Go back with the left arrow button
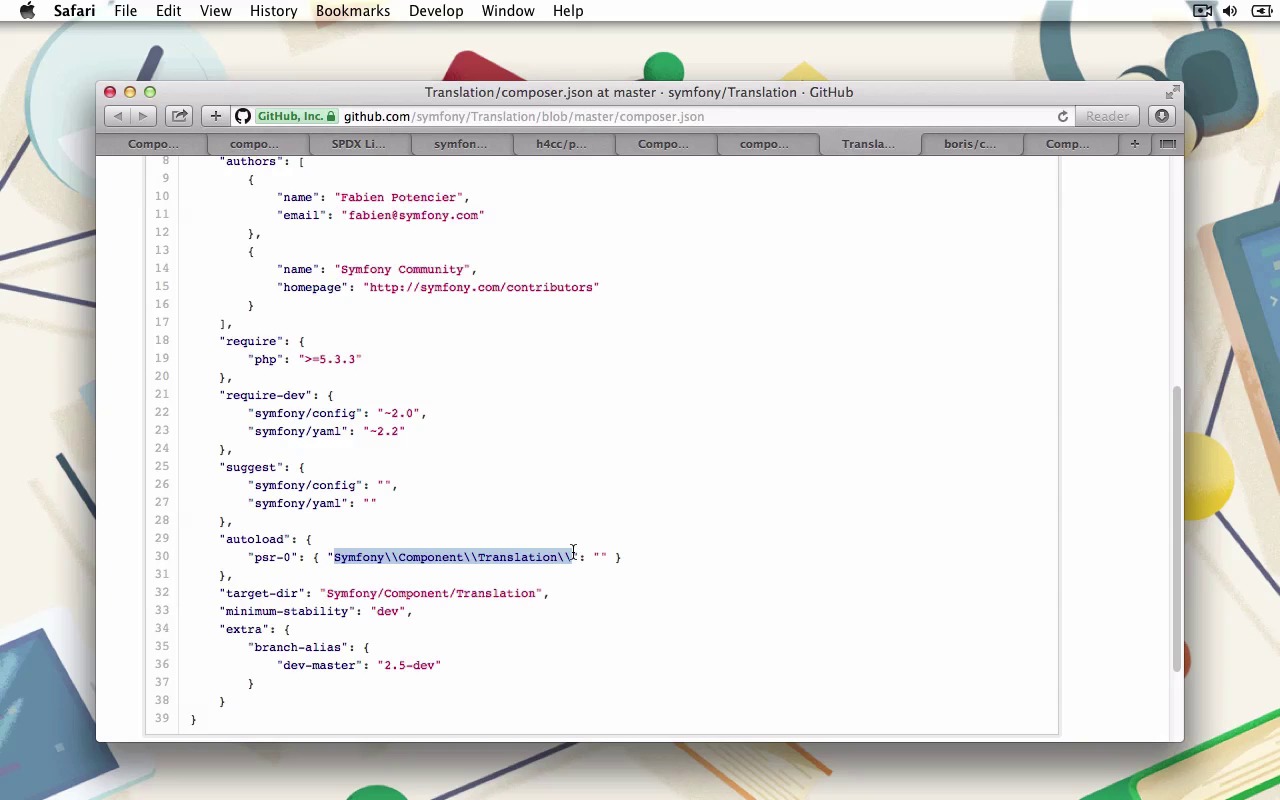 pos(118,116)
